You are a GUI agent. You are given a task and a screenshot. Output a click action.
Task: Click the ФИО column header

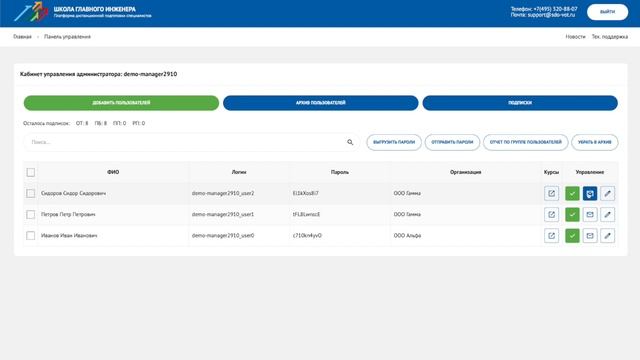[x=113, y=172]
